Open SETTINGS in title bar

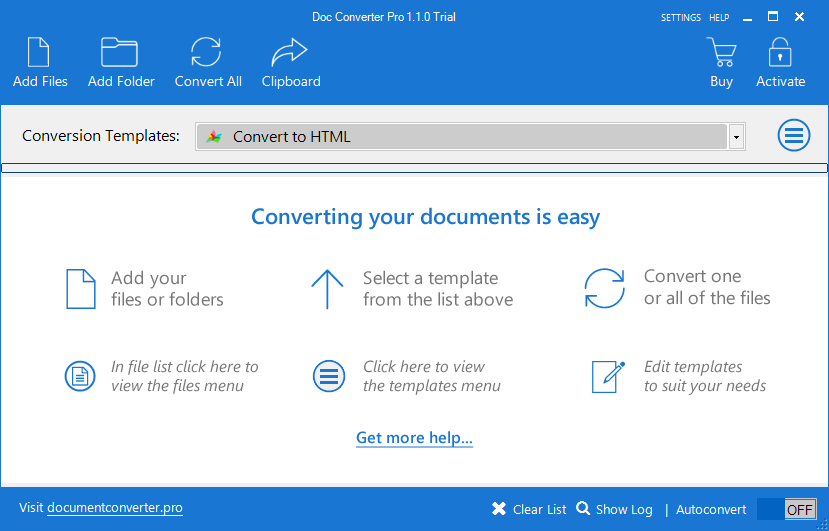pos(680,17)
